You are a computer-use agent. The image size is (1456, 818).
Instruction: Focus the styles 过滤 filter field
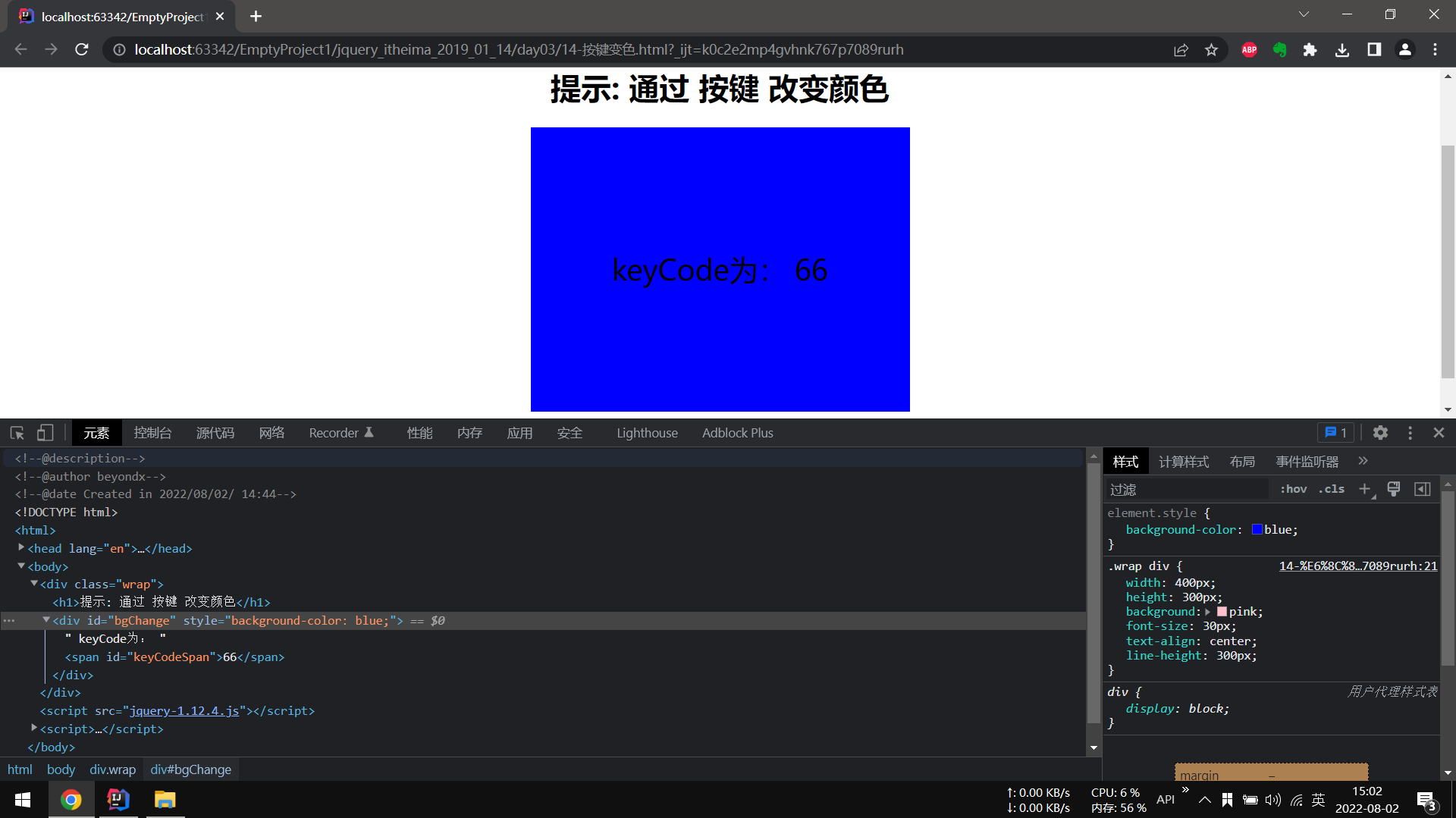pos(1187,489)
